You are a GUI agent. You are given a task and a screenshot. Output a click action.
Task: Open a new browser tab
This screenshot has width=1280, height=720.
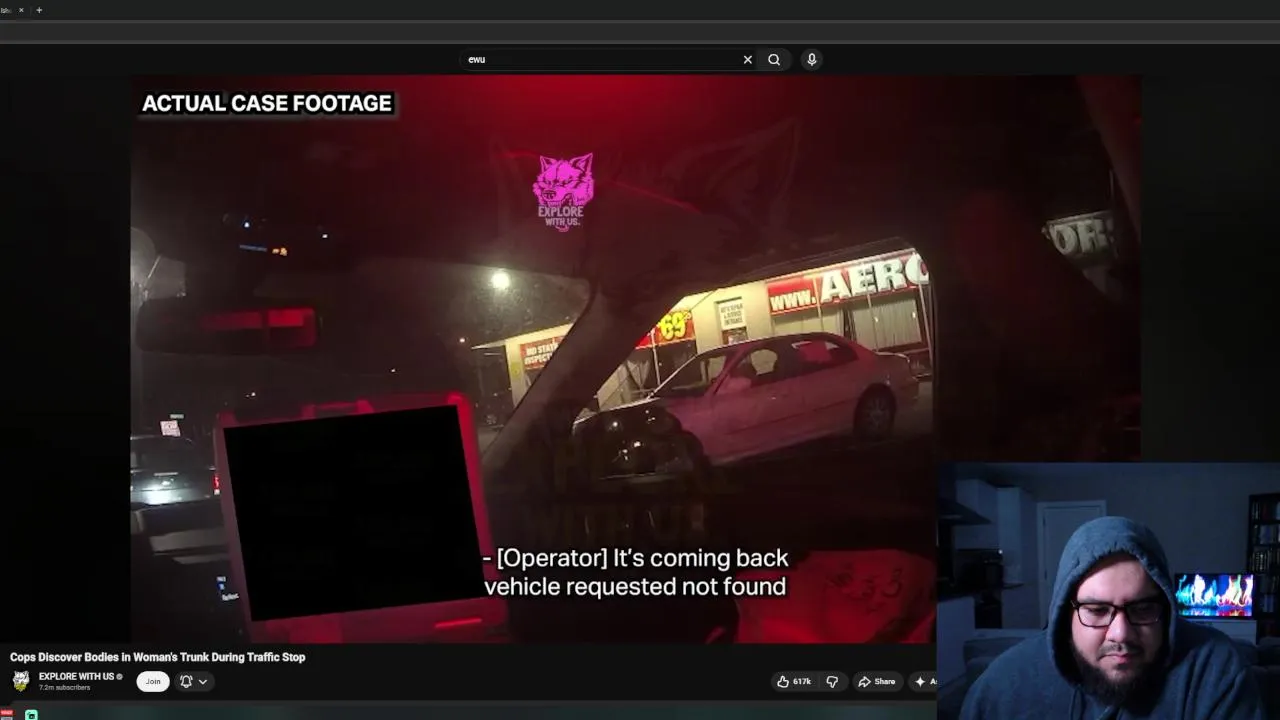point(39,10)
